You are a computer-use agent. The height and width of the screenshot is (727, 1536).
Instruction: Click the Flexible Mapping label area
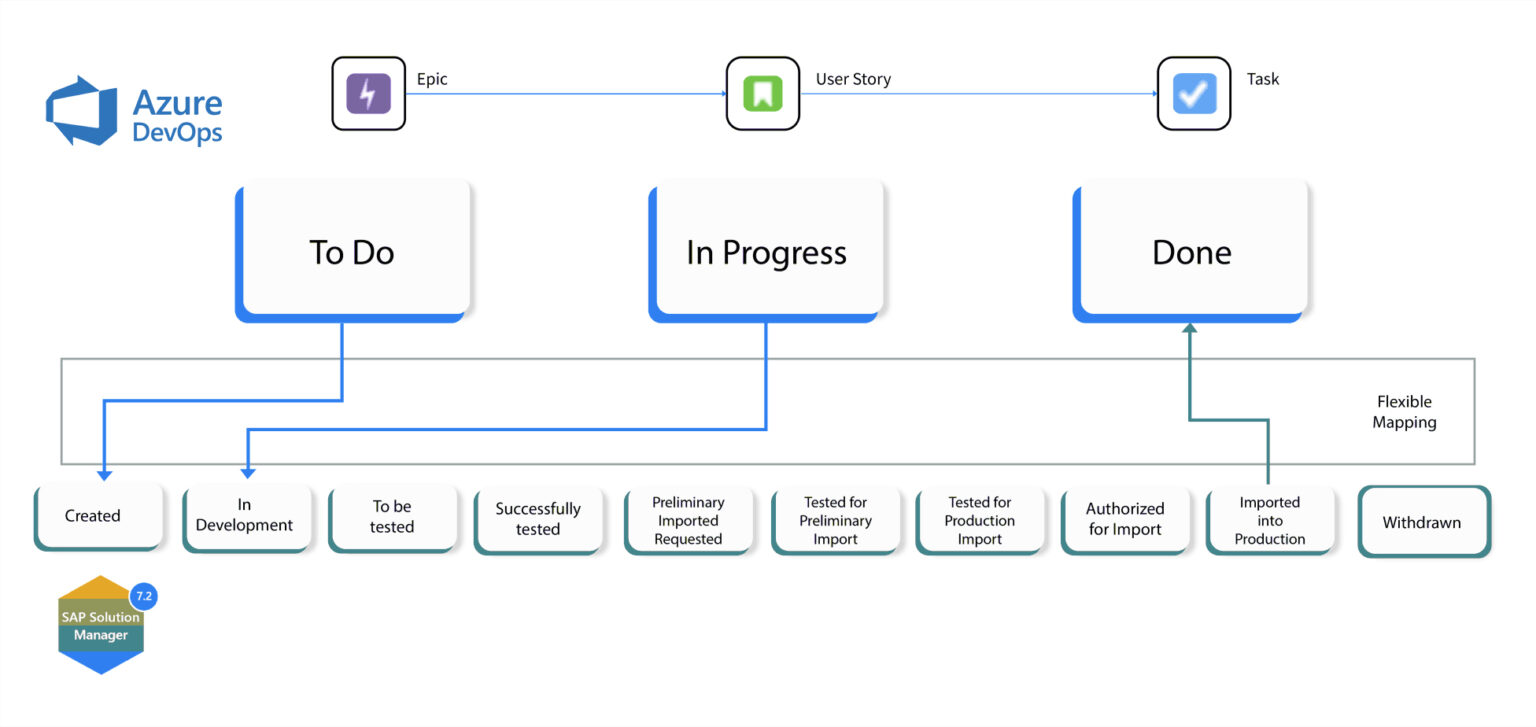click(x=1404, y=411)
